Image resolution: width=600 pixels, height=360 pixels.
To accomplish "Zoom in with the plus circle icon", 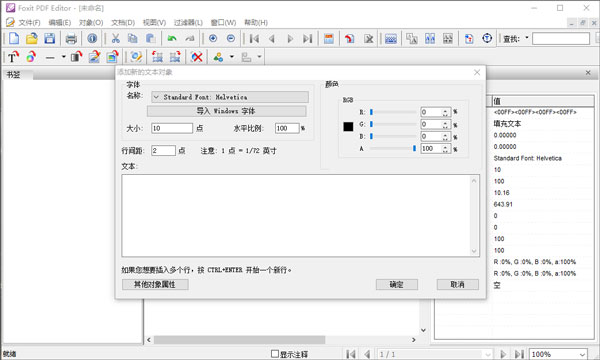I will point(213,38).
